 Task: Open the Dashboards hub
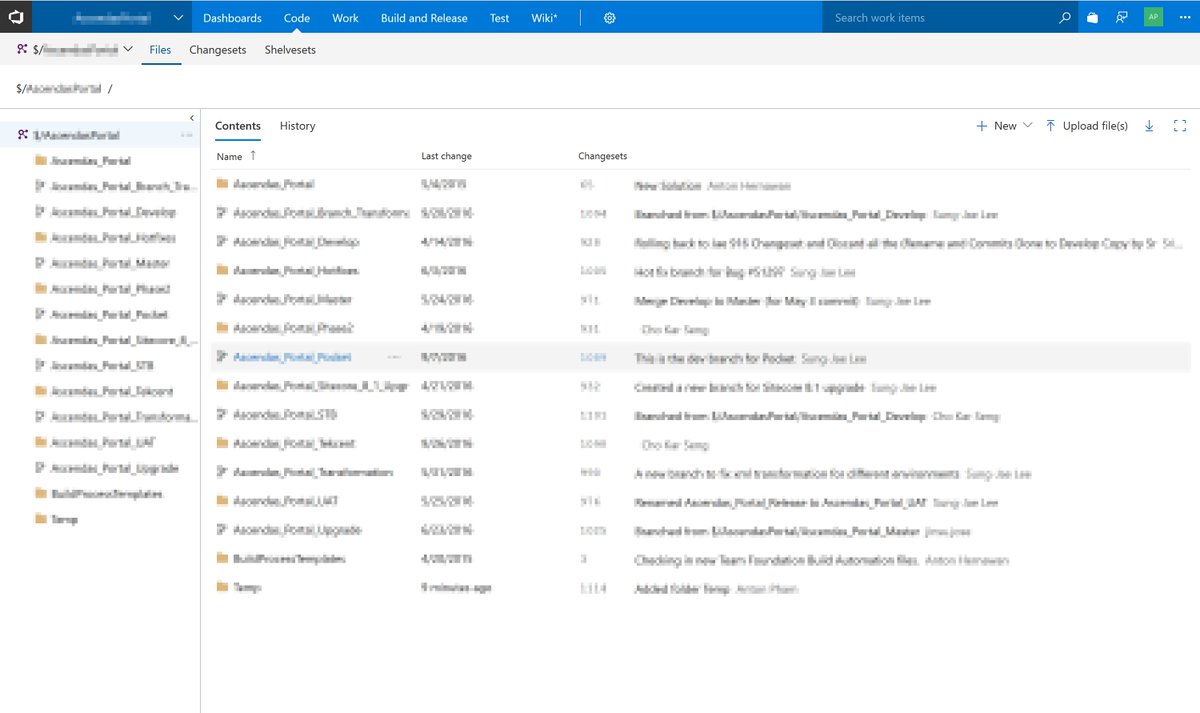click(232, 18)
